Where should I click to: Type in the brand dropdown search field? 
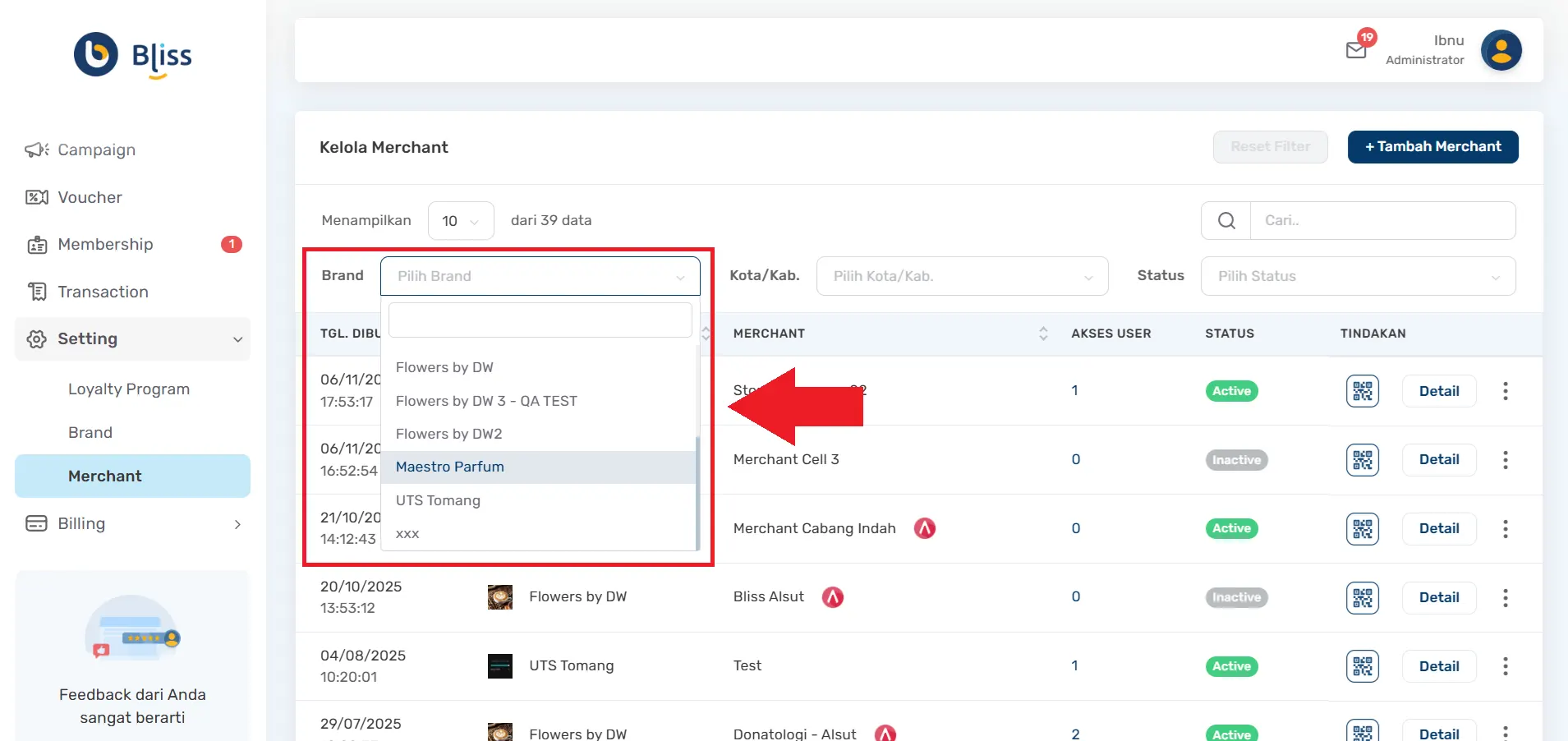(x=540, y=320)
